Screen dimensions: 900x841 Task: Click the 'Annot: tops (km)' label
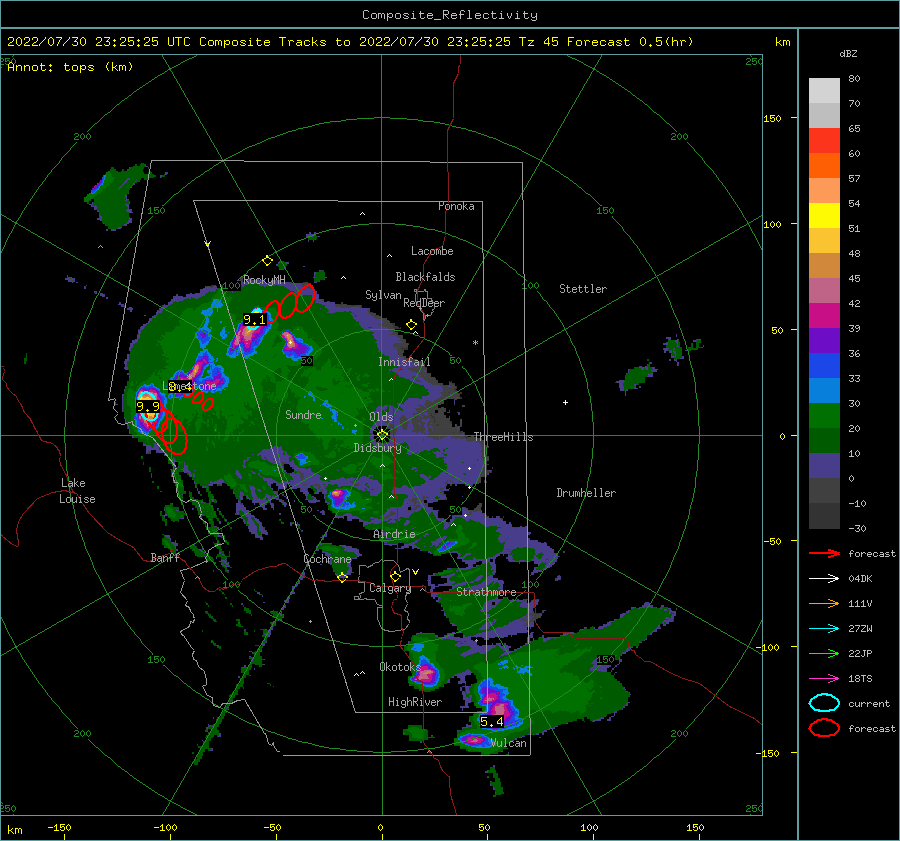(71, 67)
